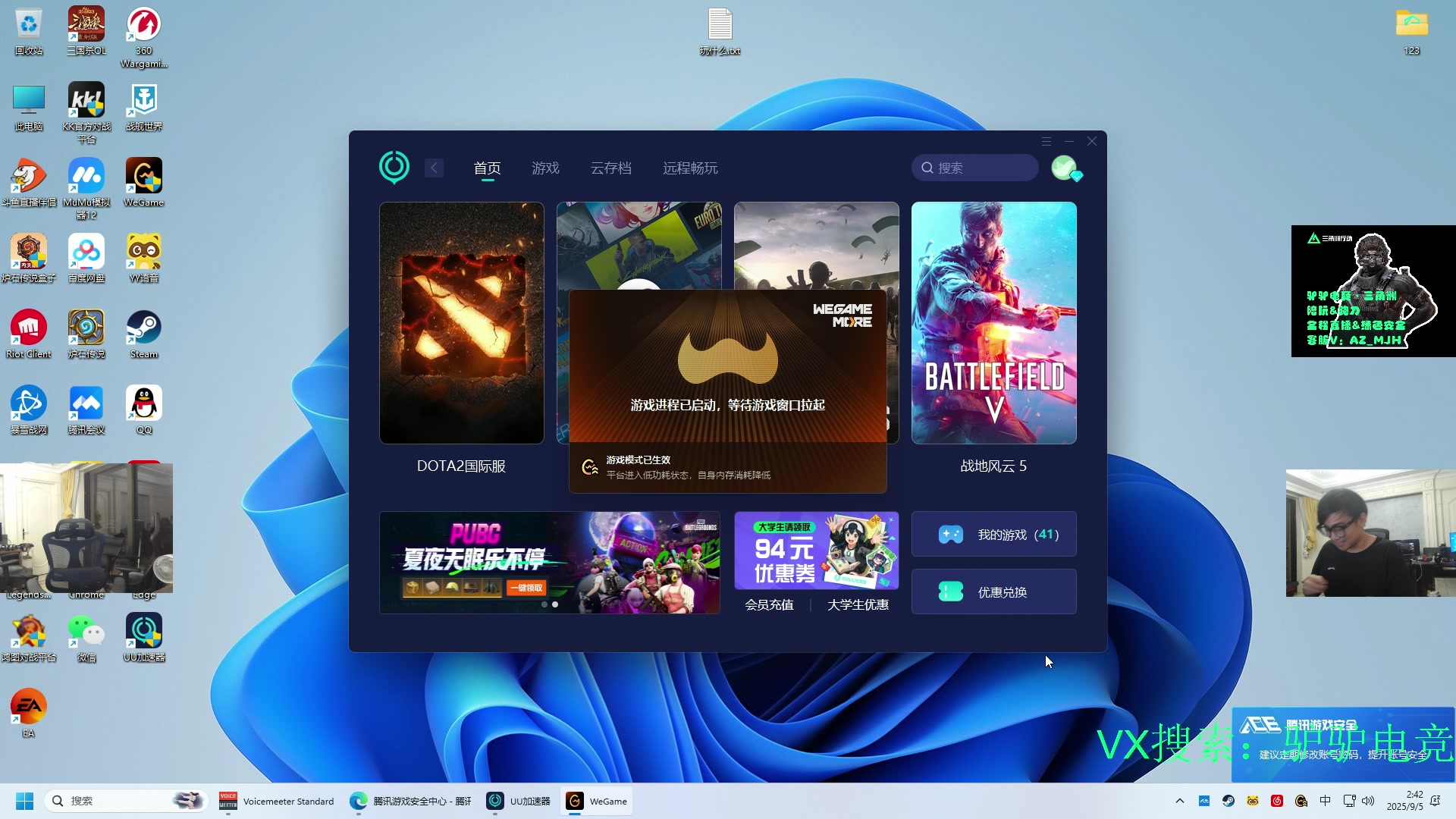Open the 360 Wargaming desktop shortcut
This screenshot has width=1456, height=819.
click(144, 37)
